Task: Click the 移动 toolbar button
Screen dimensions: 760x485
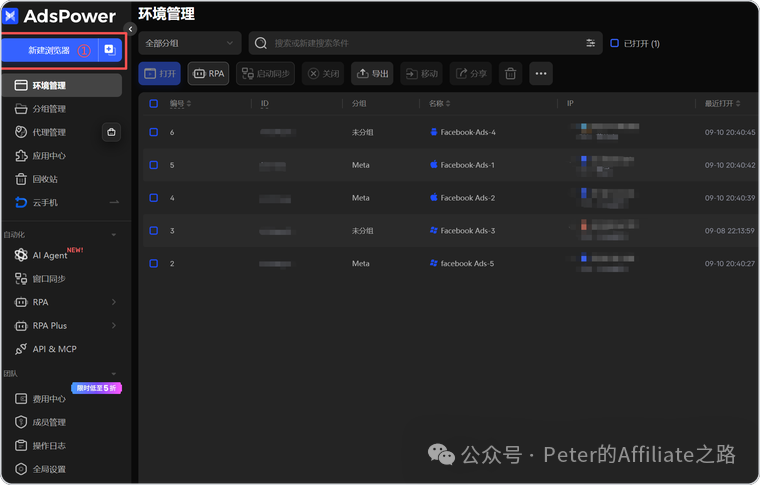Action: (x=421, y=74)
